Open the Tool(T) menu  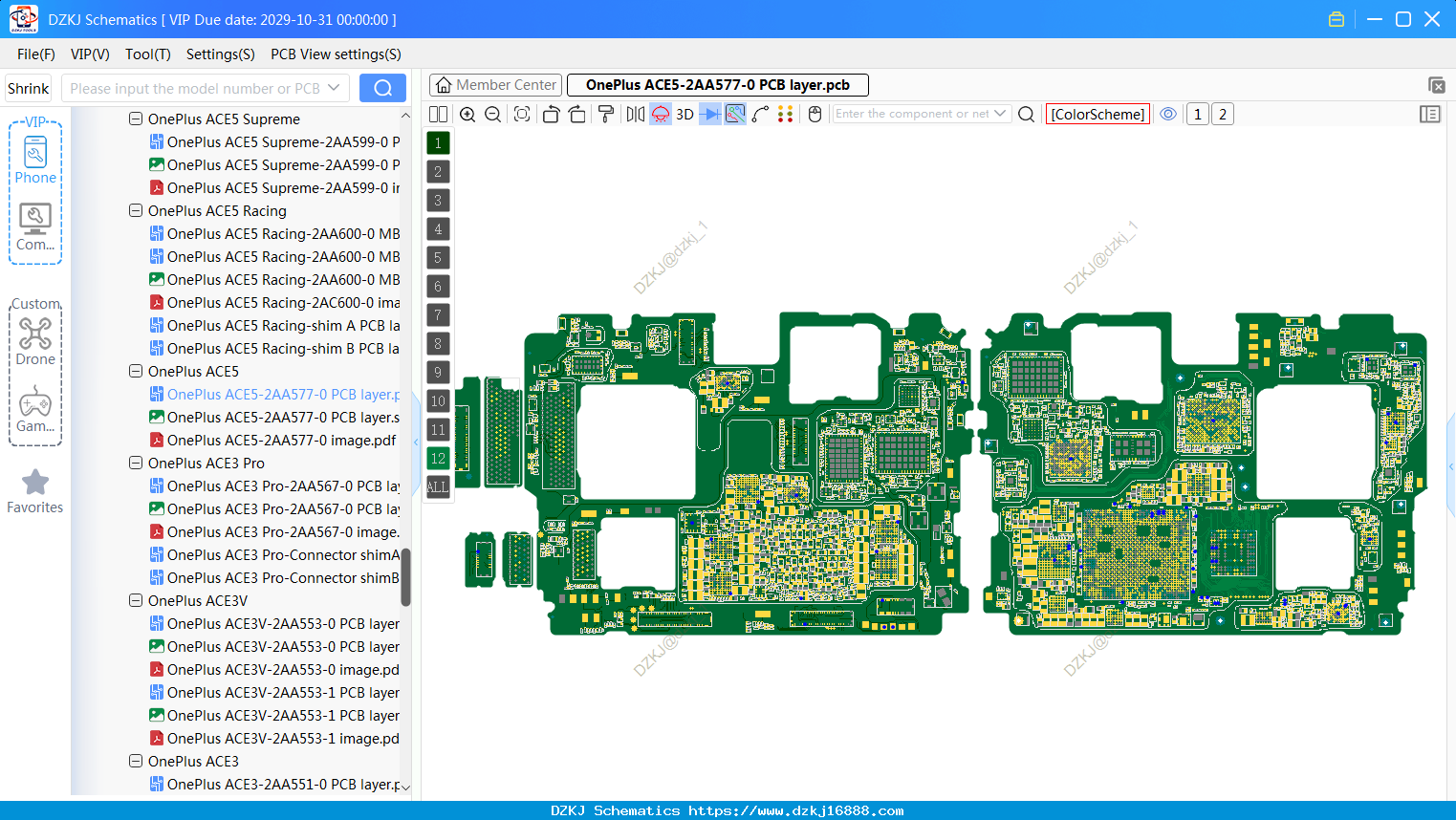pos(148,54)
